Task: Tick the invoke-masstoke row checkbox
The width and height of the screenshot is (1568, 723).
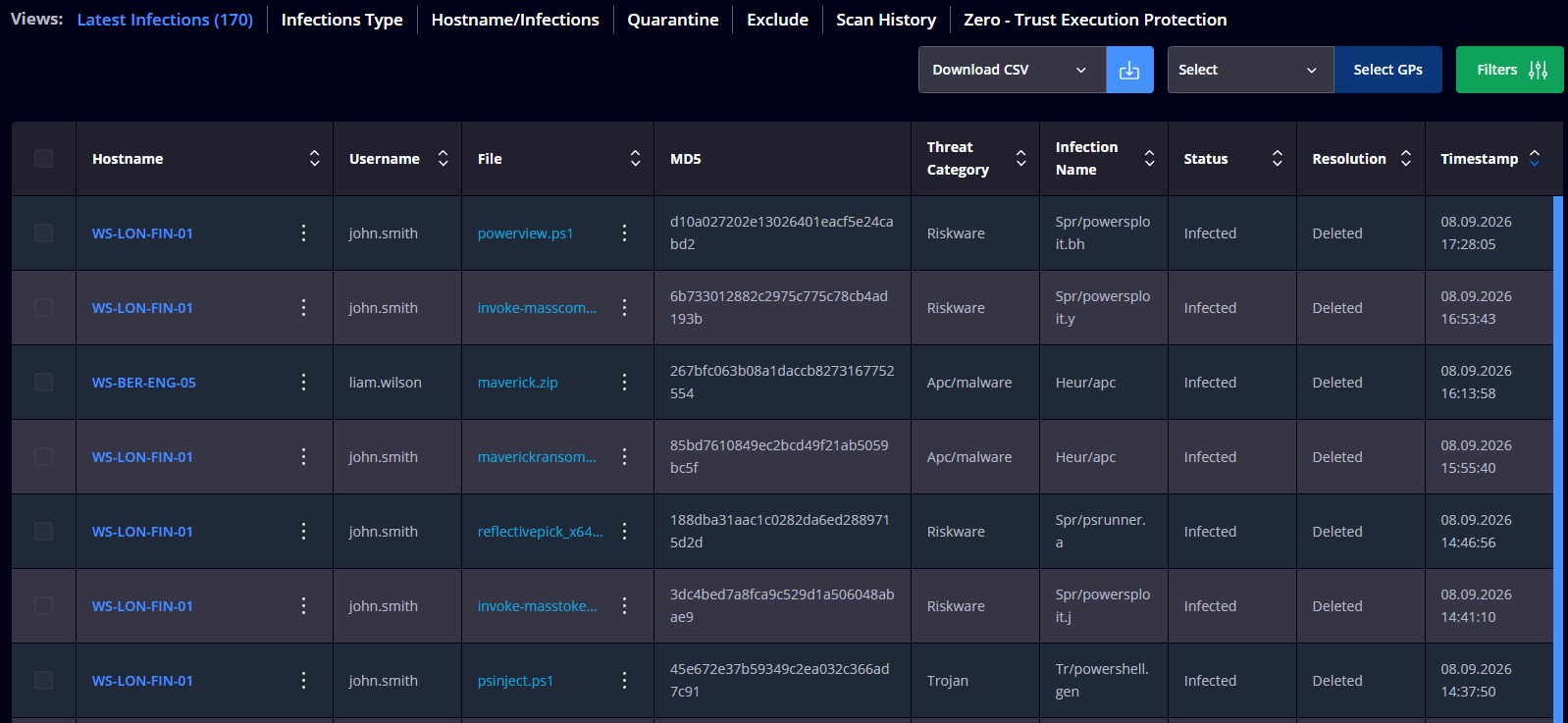Action: point(43,605)
